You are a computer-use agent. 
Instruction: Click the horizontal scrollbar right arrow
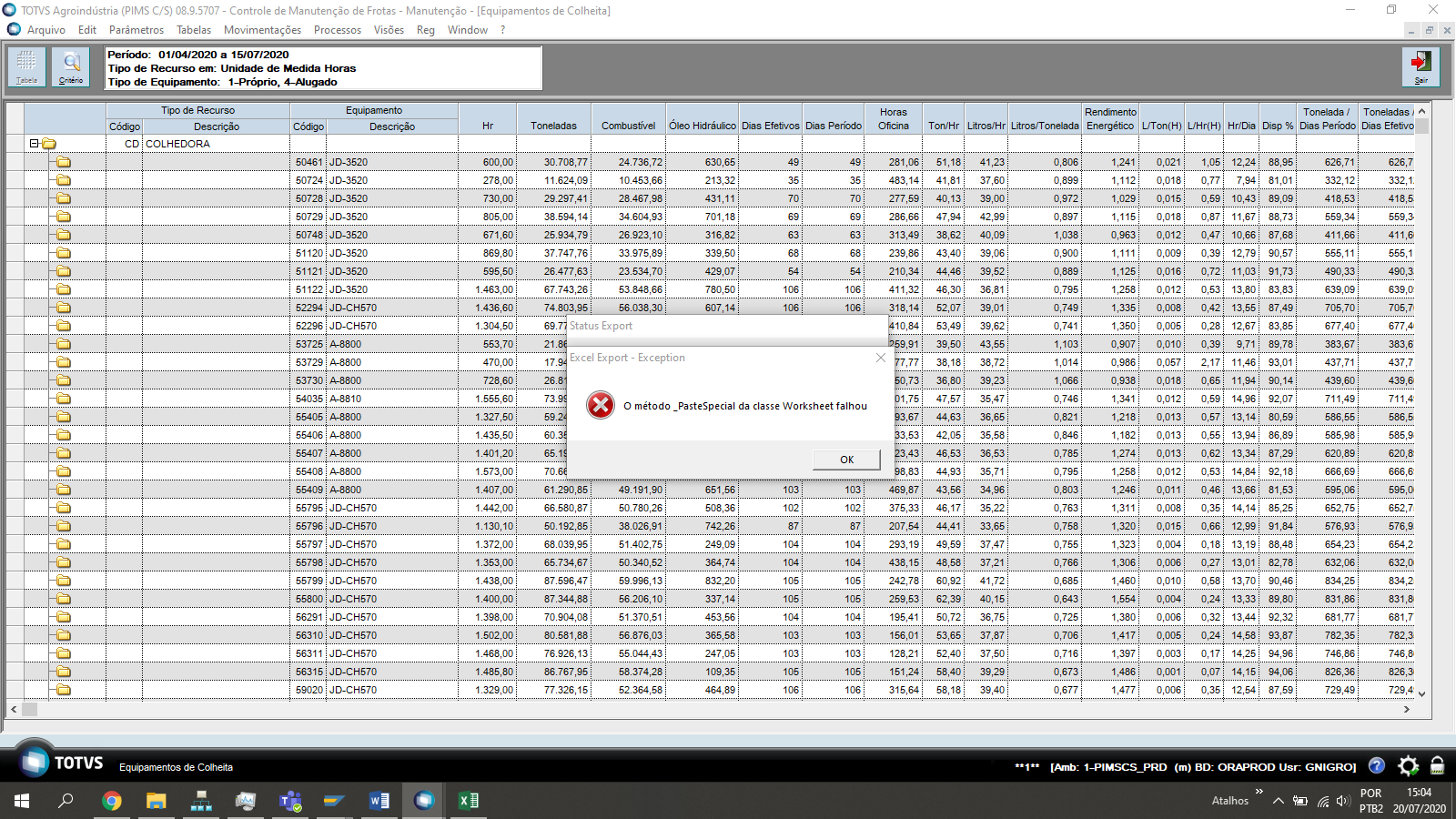[x=1407, y=709]
